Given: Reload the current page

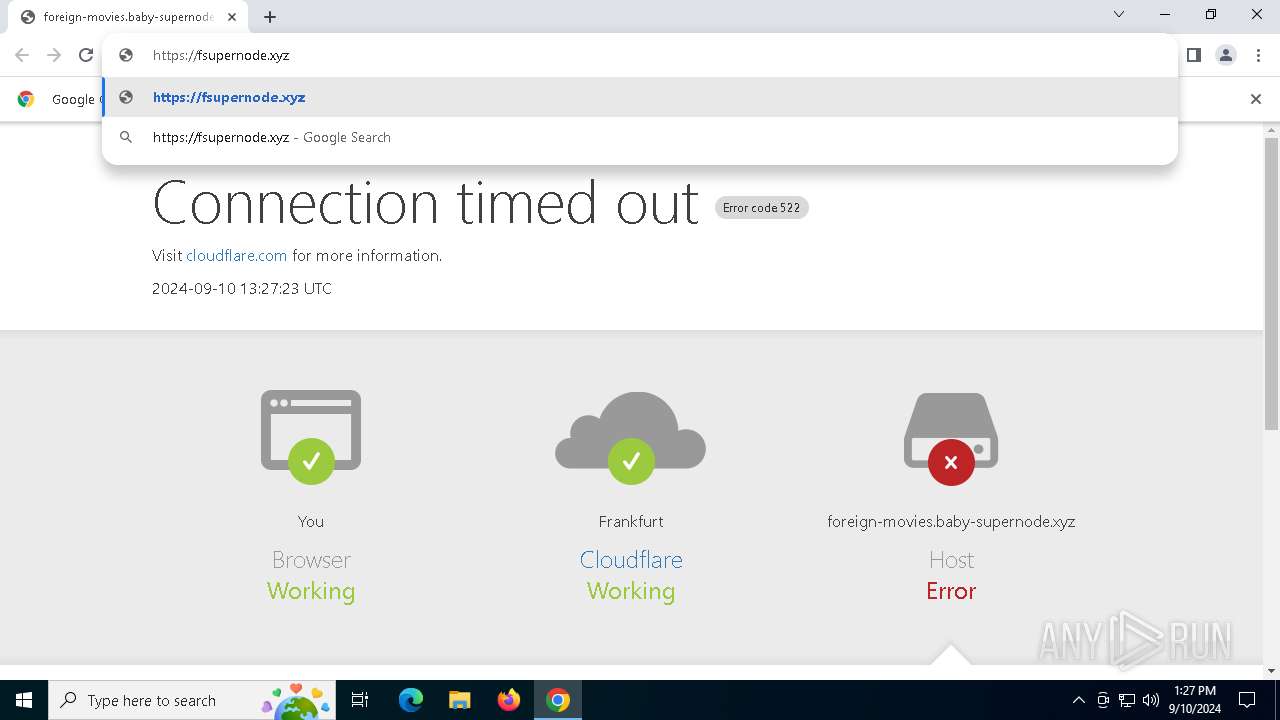Looking at the screenshot, I should click(x=86, y=55).
